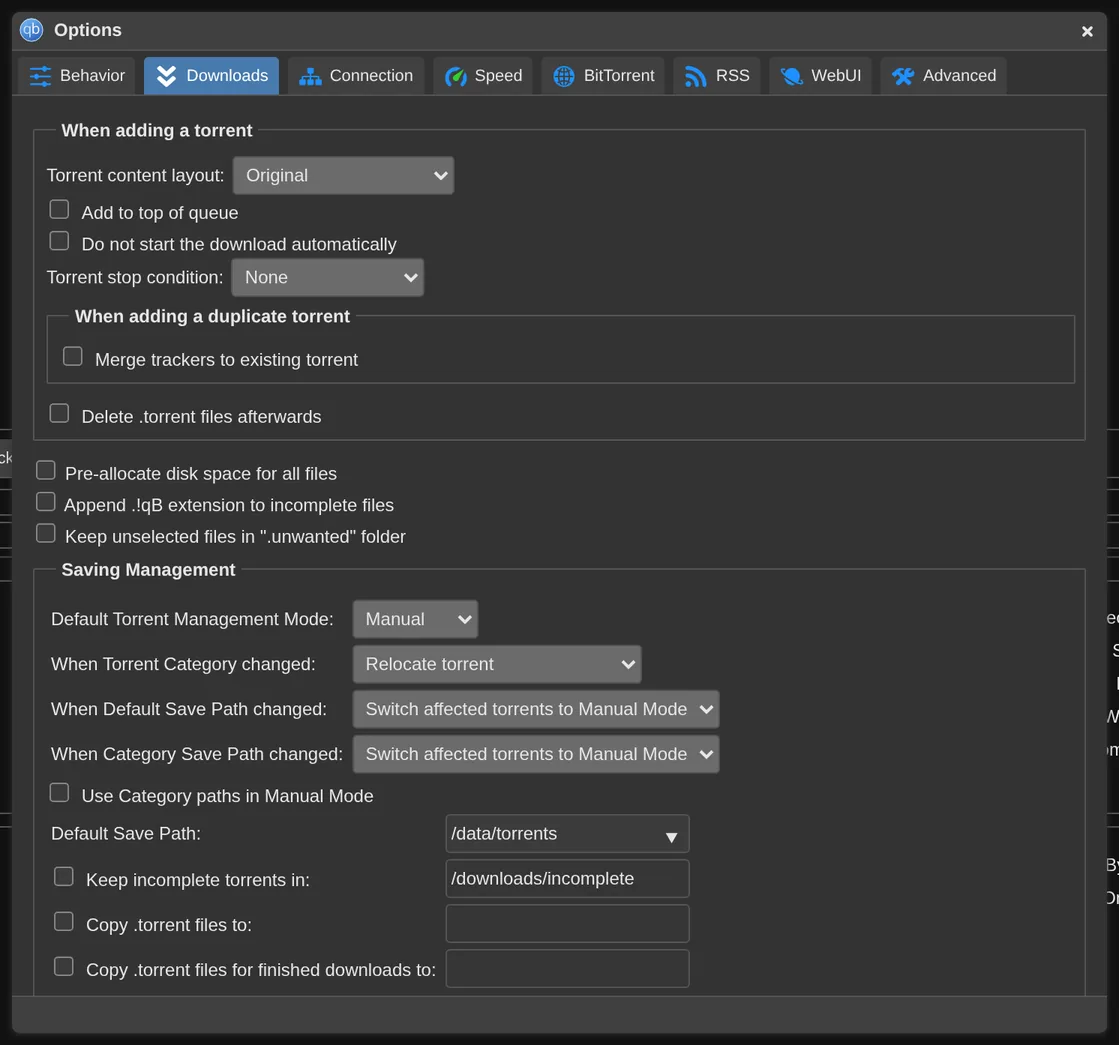
Task: Check Copy .torrent files to checkbox
Action: 64,922
